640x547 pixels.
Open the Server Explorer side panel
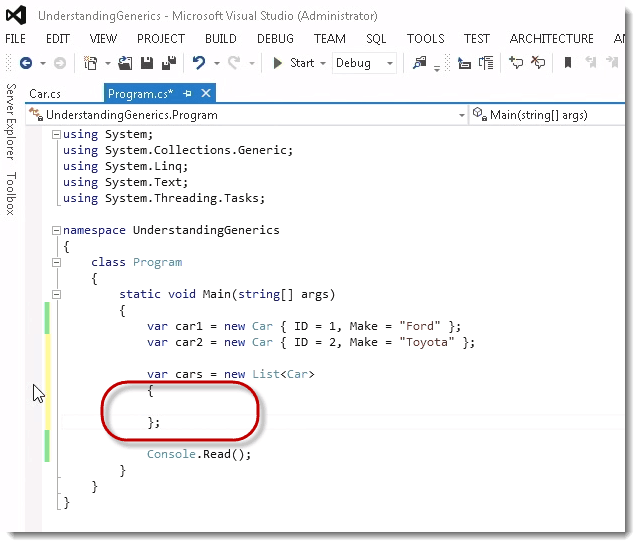point(11,122)
